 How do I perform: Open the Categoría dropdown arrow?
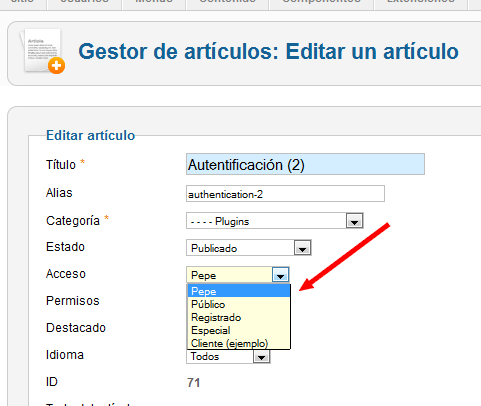click(x=354, y=221)
